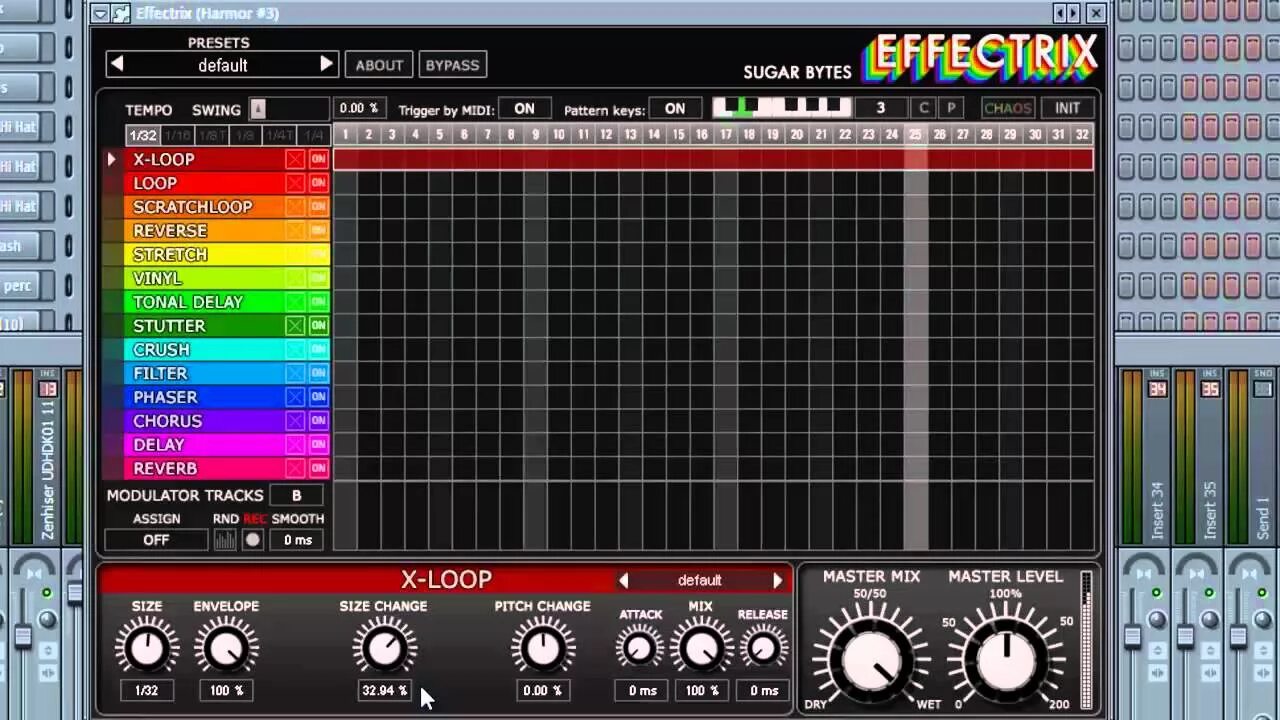The image size is (1280, 720).
Task: Go to previous preset with left arrow
Action: tap(117, 64)
